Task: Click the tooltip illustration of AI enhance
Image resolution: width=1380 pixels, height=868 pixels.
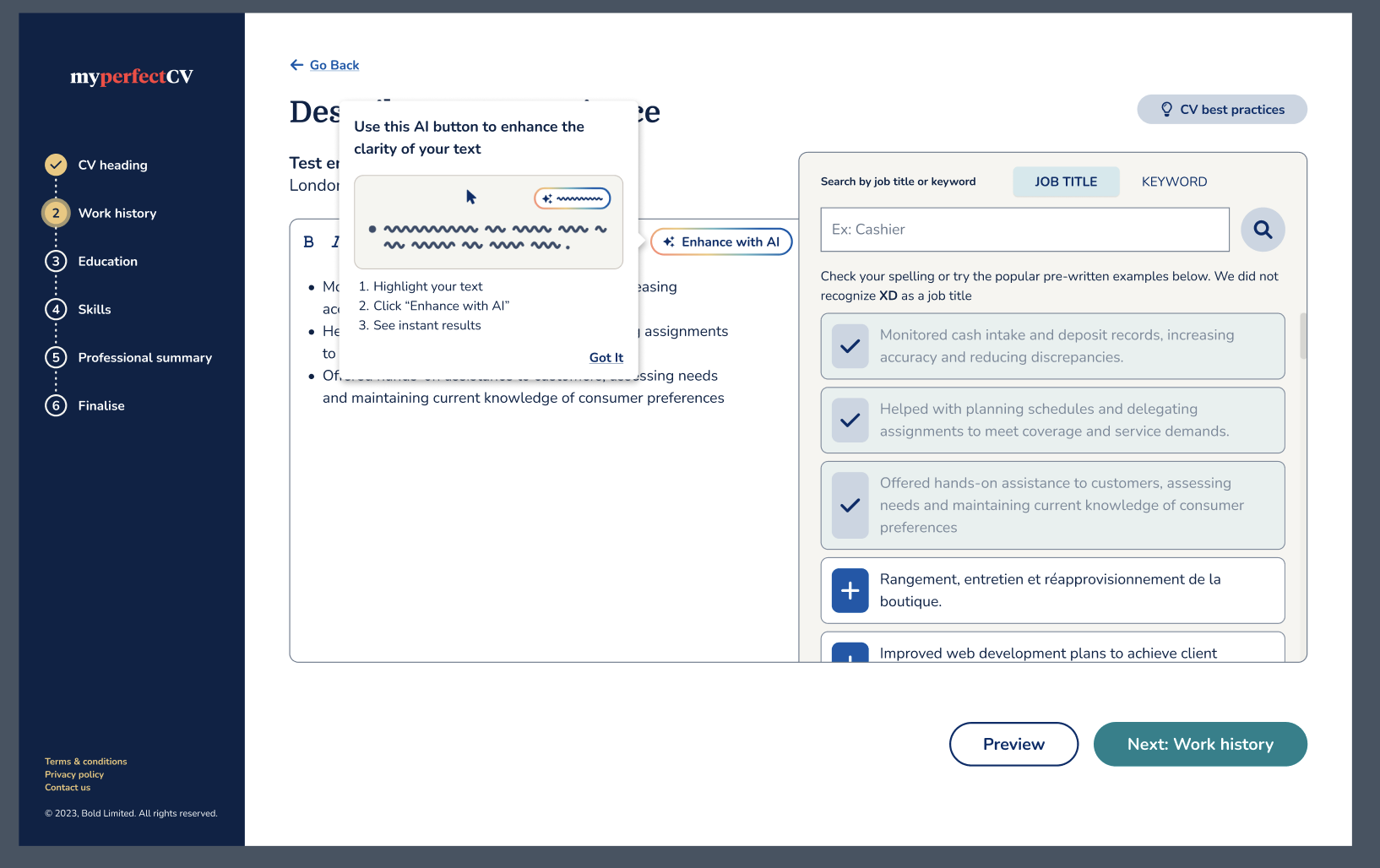Action: (x=488, y=222)
